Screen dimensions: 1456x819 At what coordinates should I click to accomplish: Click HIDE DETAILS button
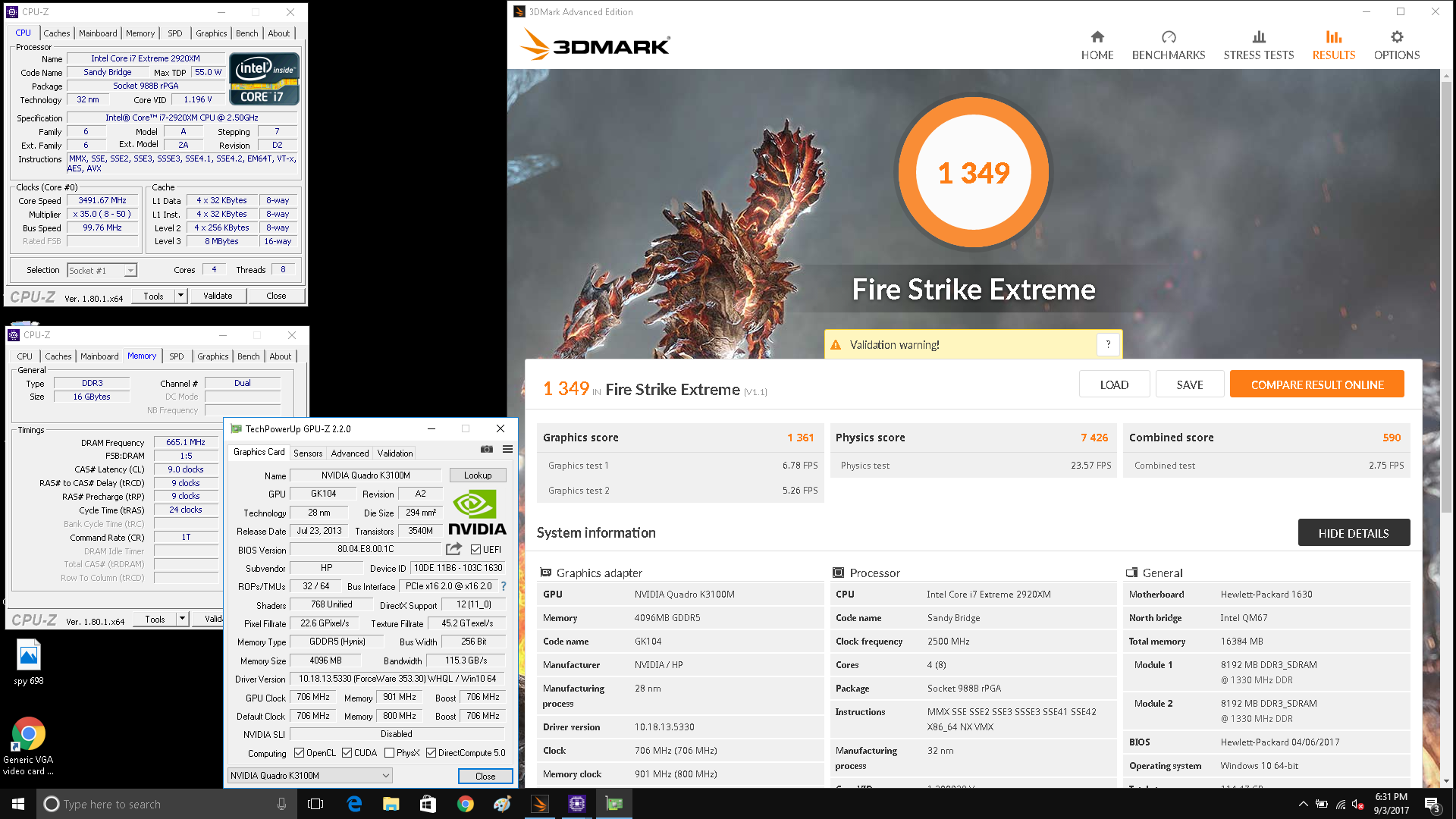(x=1354, y=533)
